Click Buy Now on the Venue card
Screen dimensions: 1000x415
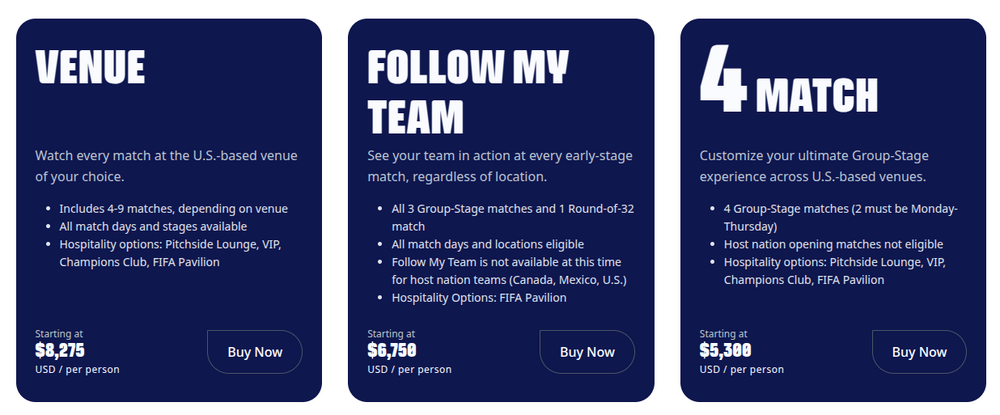254,352
